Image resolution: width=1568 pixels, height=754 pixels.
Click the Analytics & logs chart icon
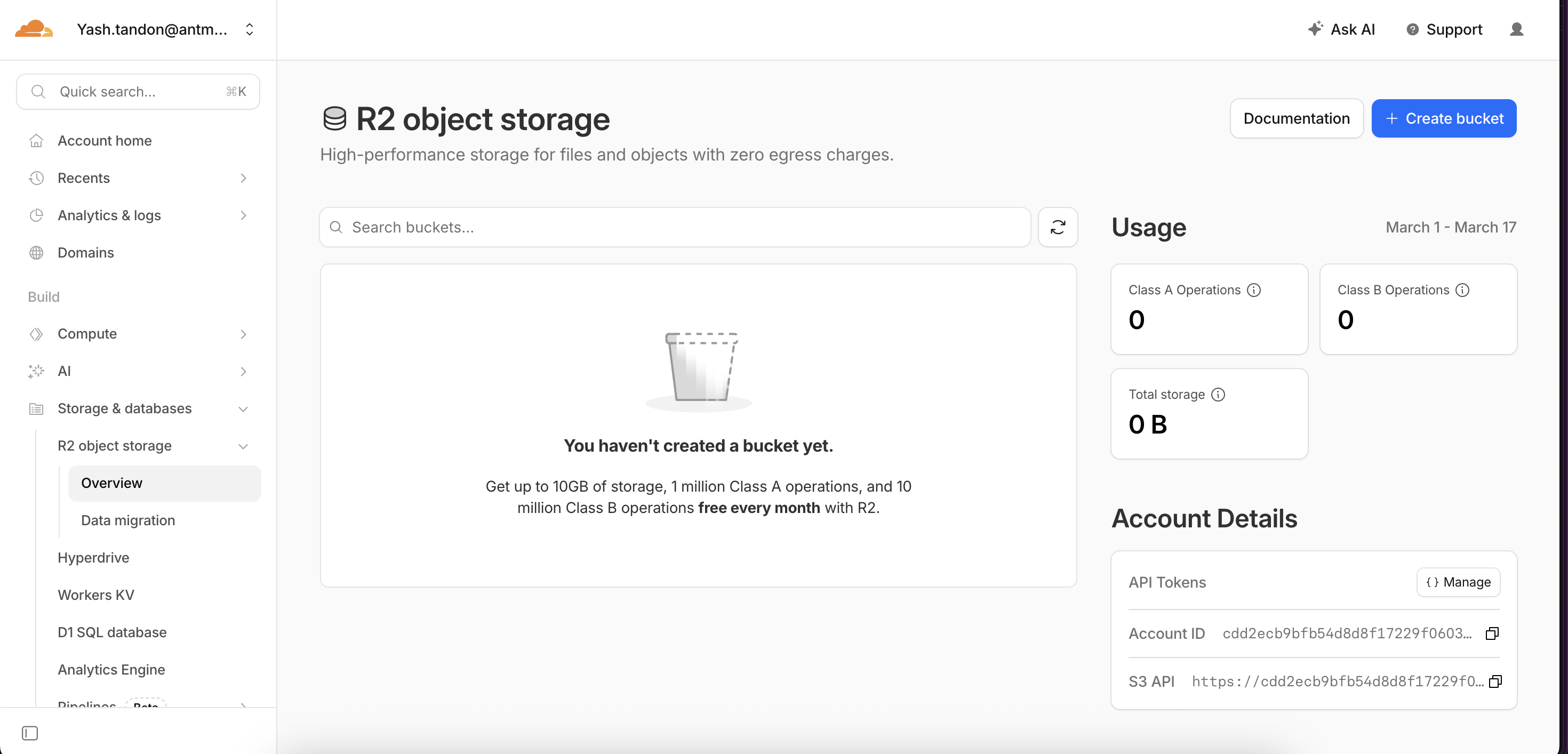(x=36, y=215)
